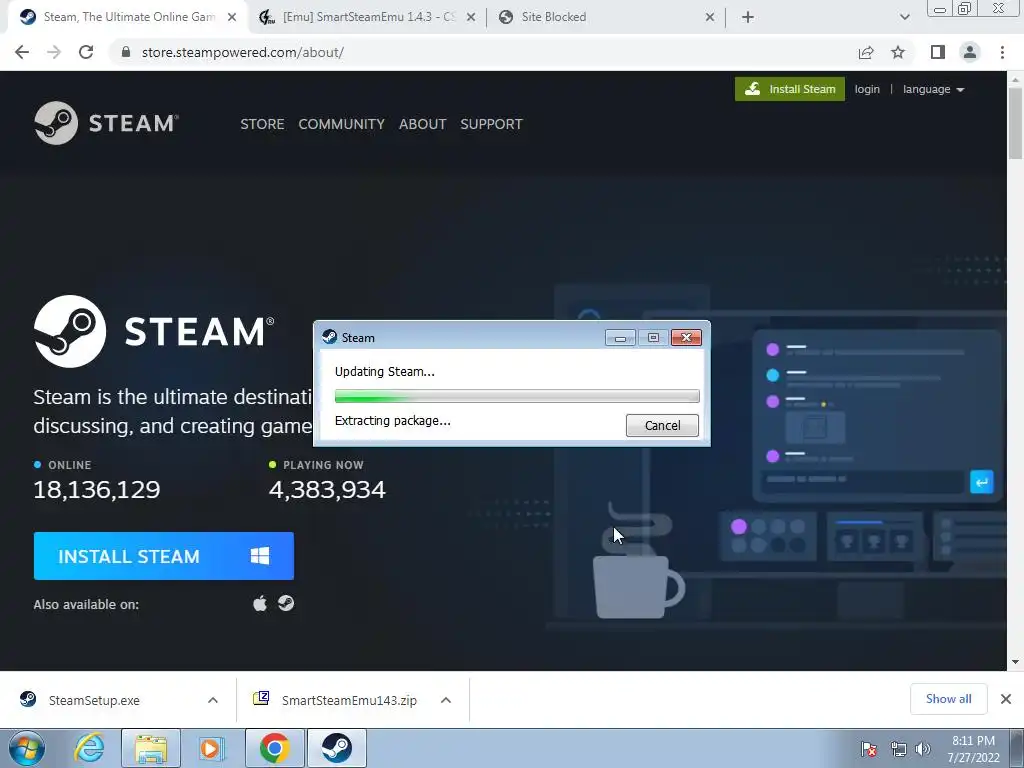The width and height of the screenshot is (1024, 768).
Task: Open the STORE menu
Action: click(x=262, y=124)
